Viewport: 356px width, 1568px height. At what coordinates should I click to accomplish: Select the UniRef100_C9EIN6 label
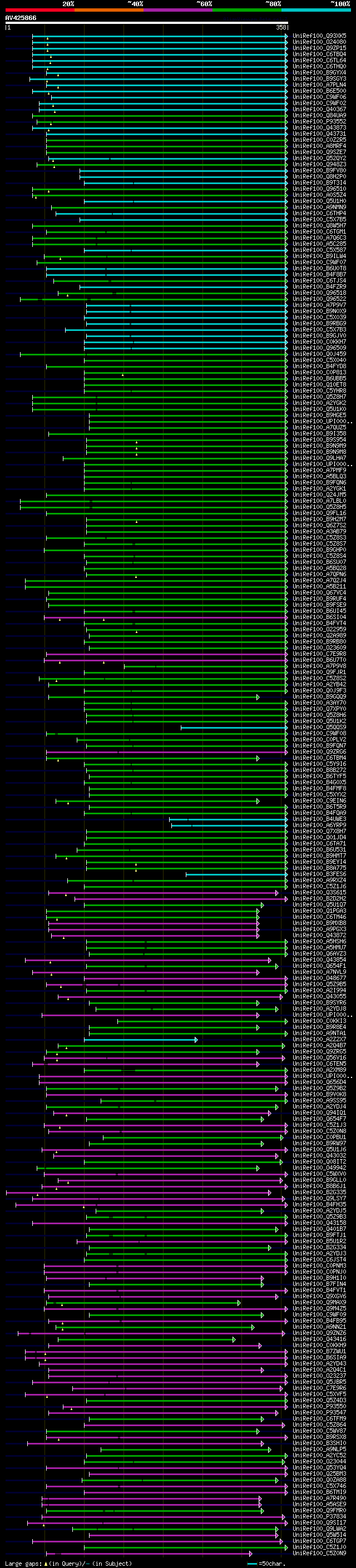319,801
